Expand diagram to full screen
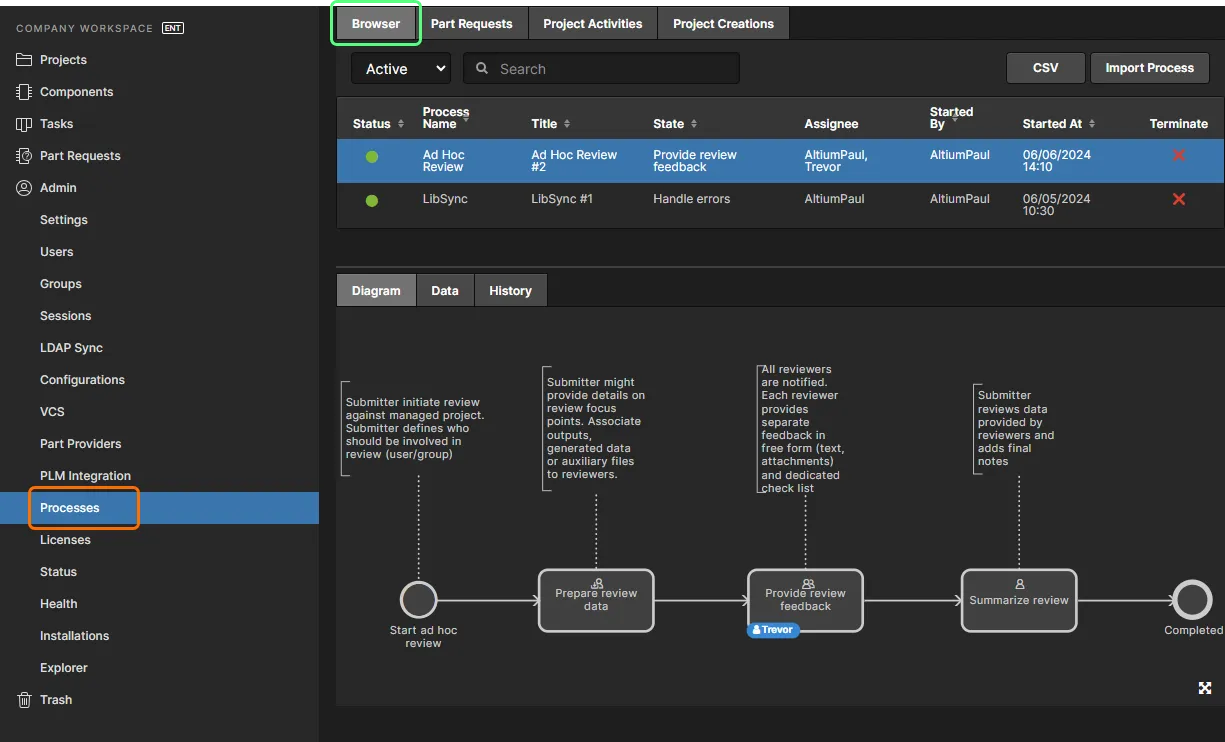 click(1205, 688)
